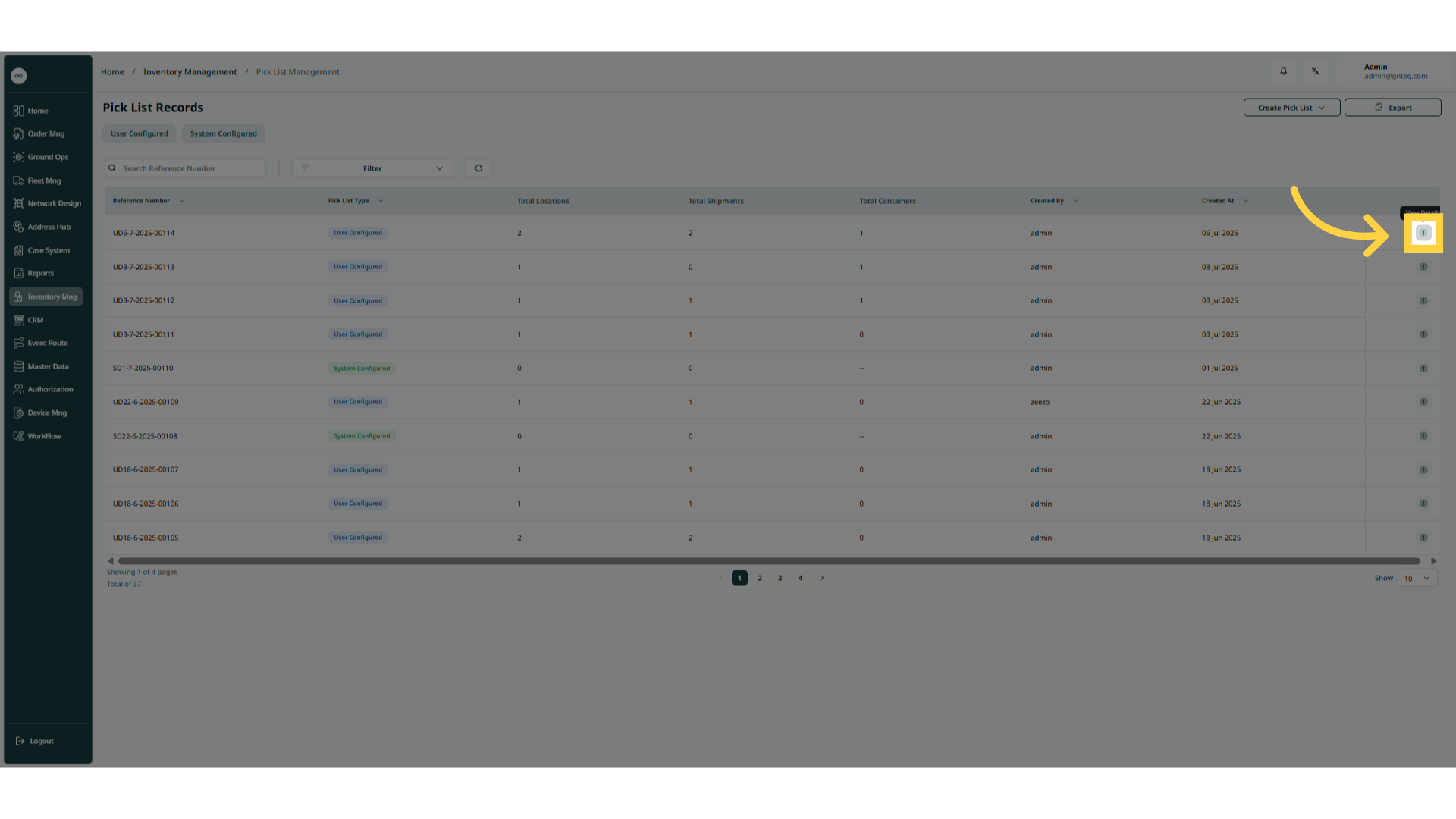Click reference SD22-6-2025-00108
1456x819 pixels.
(145, 436)
